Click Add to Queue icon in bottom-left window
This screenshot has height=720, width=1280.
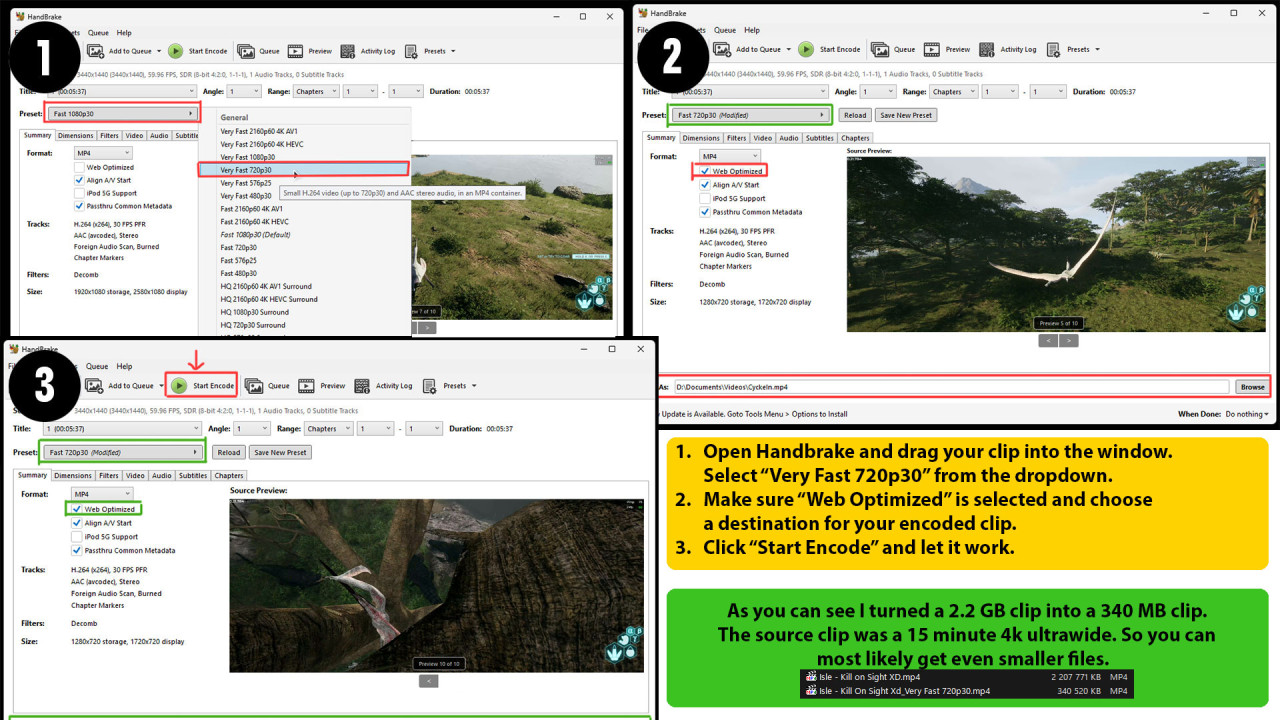click(96, 385)
